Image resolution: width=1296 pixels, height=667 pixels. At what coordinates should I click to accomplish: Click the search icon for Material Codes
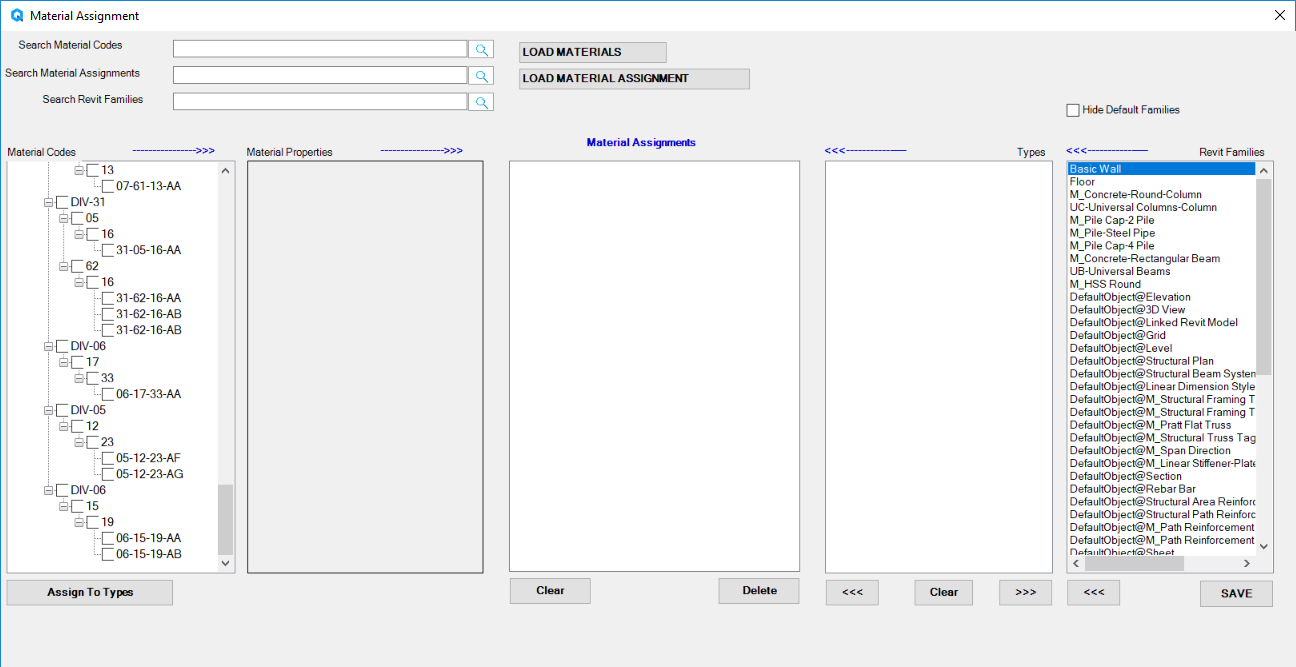[481, 49]
